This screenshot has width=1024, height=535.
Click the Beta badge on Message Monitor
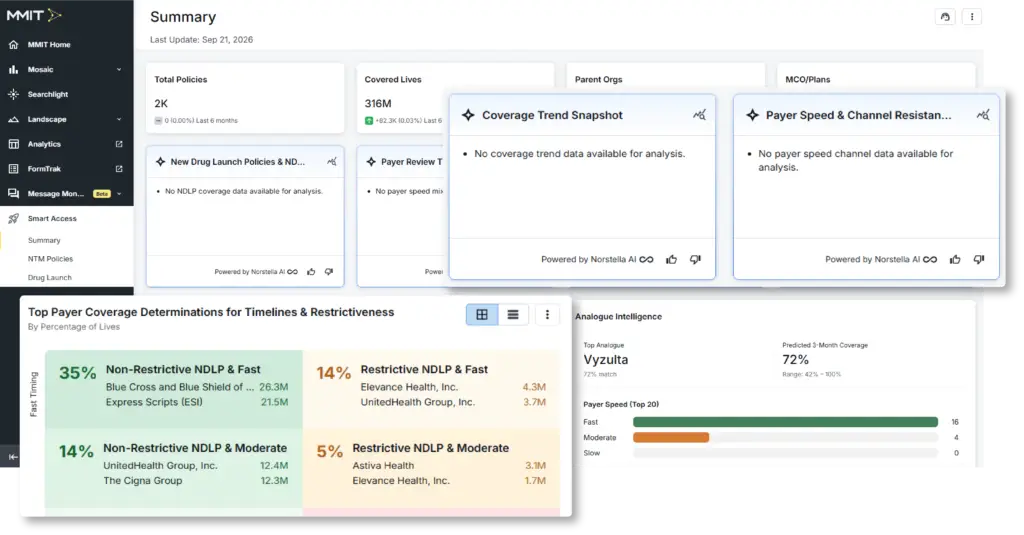[101, 193]
